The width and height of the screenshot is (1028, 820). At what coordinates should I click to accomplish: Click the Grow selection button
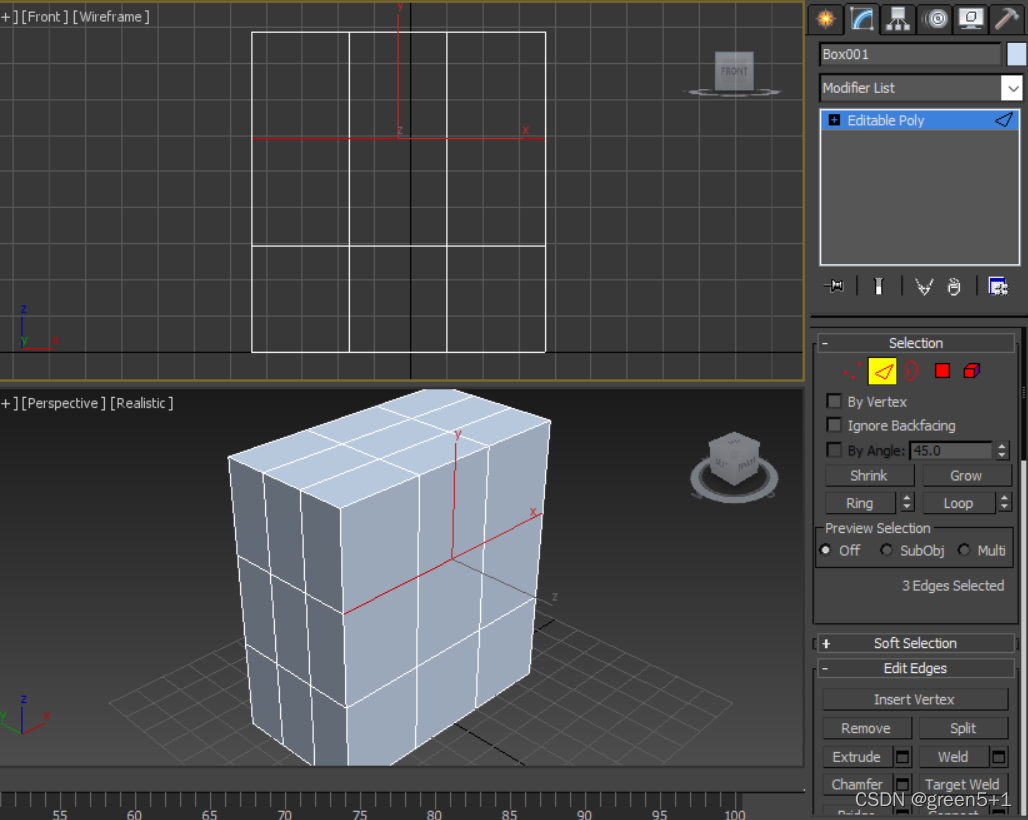(966, 476)
